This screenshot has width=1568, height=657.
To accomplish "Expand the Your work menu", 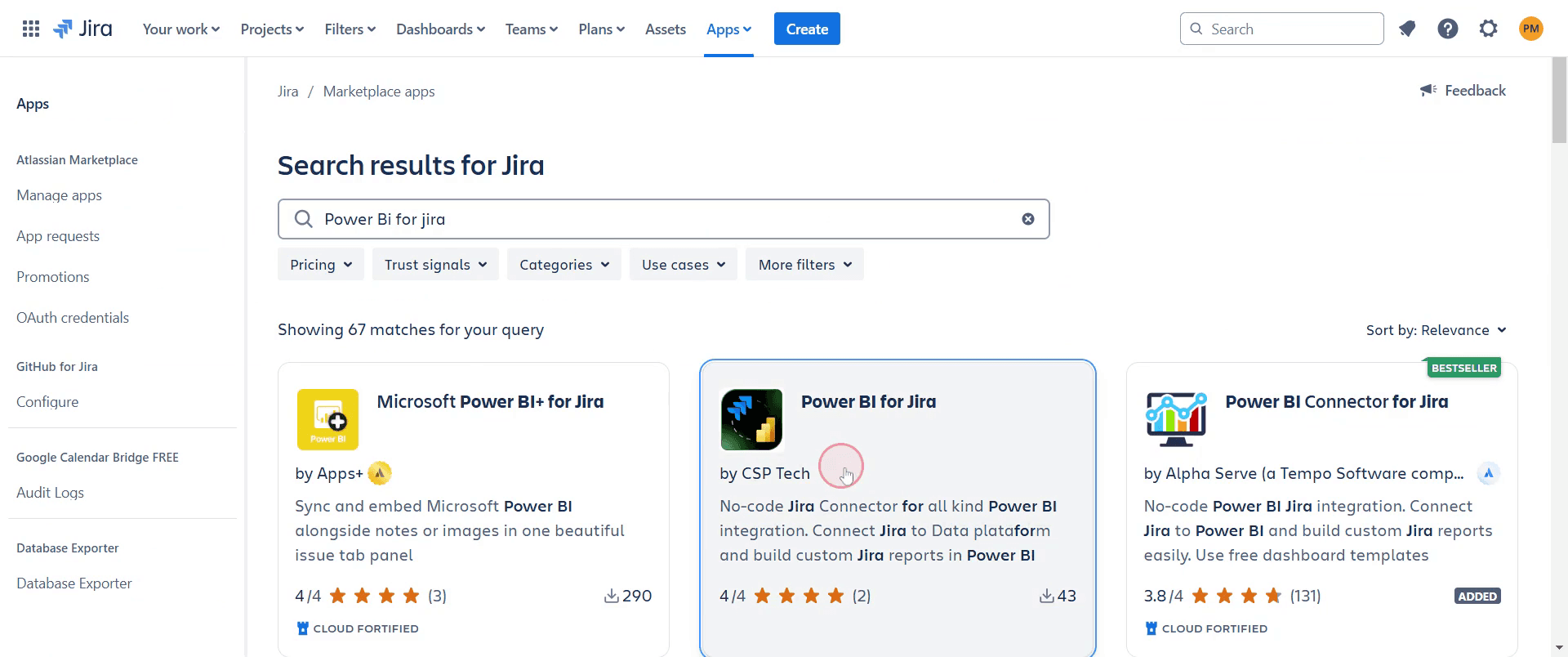I will (181, 29).
